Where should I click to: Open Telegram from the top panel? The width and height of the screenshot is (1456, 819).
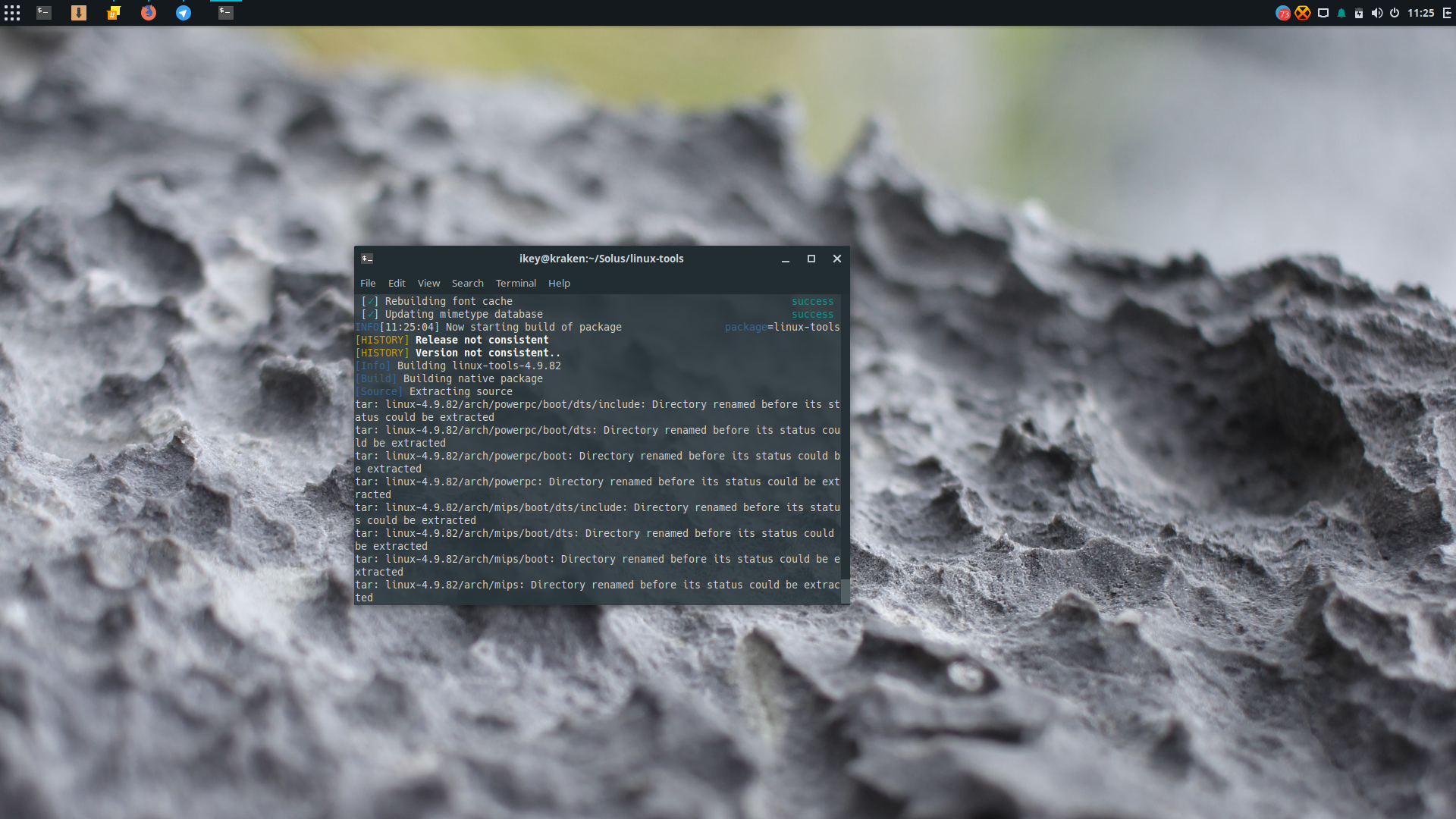184,13
